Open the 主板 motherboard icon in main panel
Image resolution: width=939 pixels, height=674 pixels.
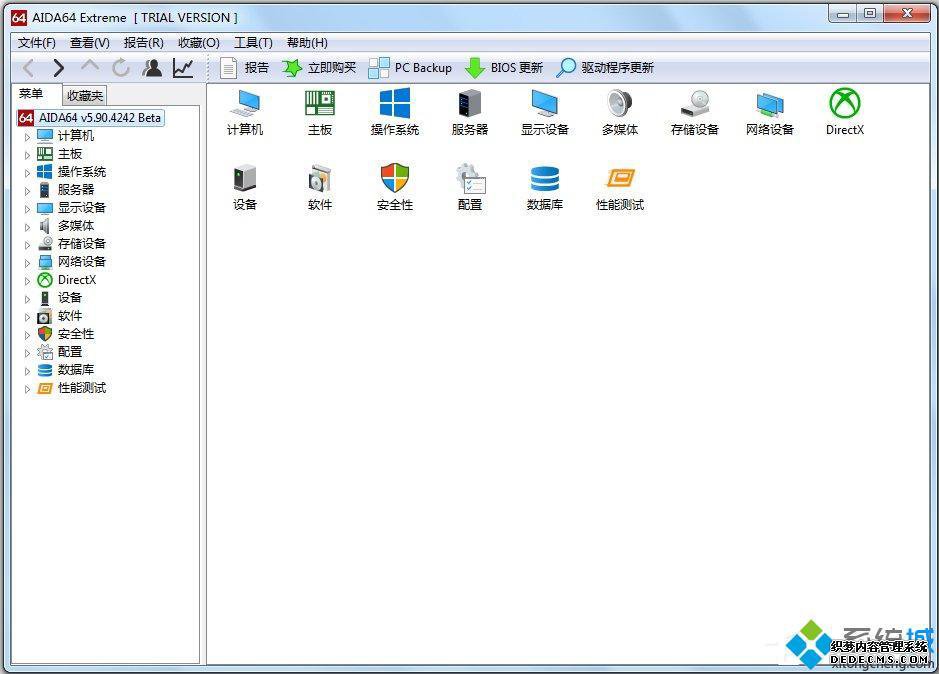[320, 112]
